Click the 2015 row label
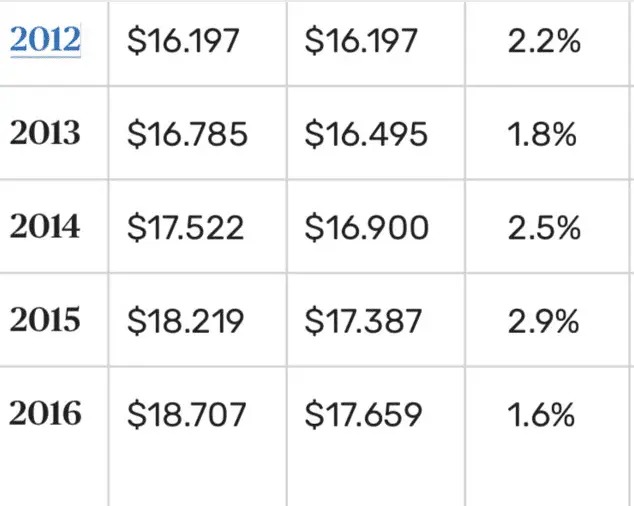 (45, 320)
